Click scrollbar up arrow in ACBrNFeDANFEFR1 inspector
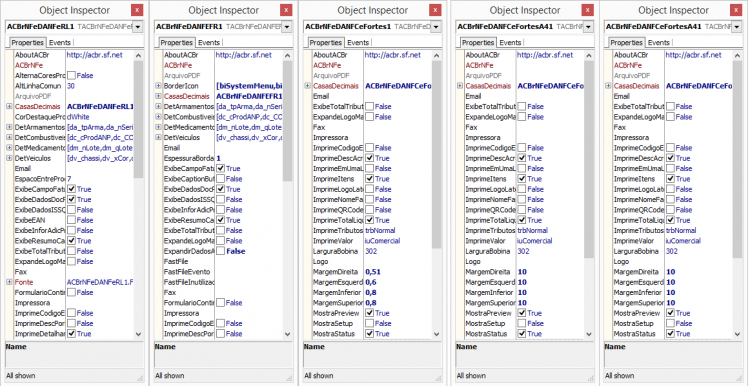The height and width of the screenshot is (386, 750). click(287, 55)
